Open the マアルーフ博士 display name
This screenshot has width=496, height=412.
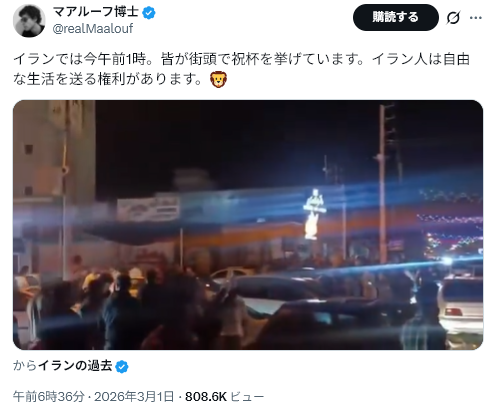(96, 12)
